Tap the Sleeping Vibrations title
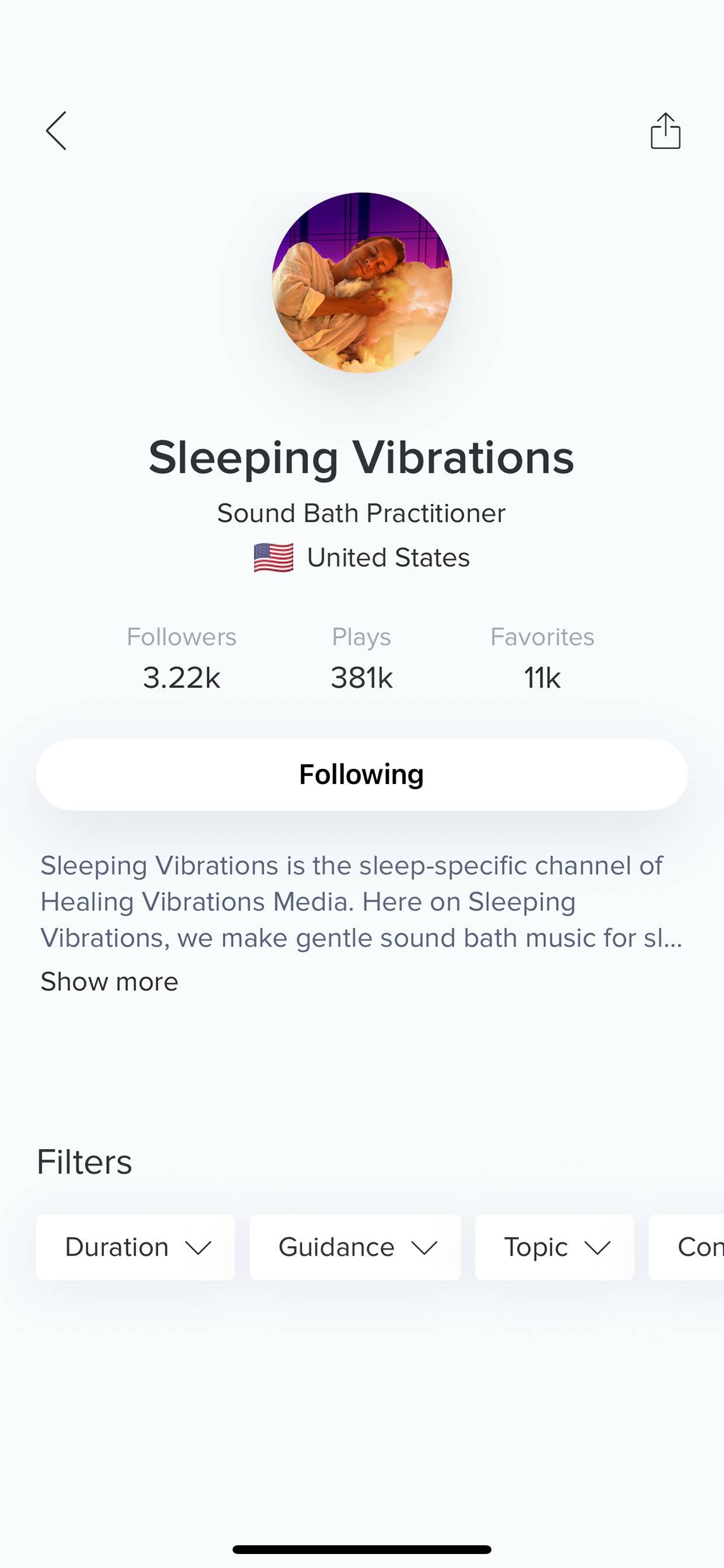The height and width of the screenshot is (1568, 724). pyautogui.click(x=361, y=457)
